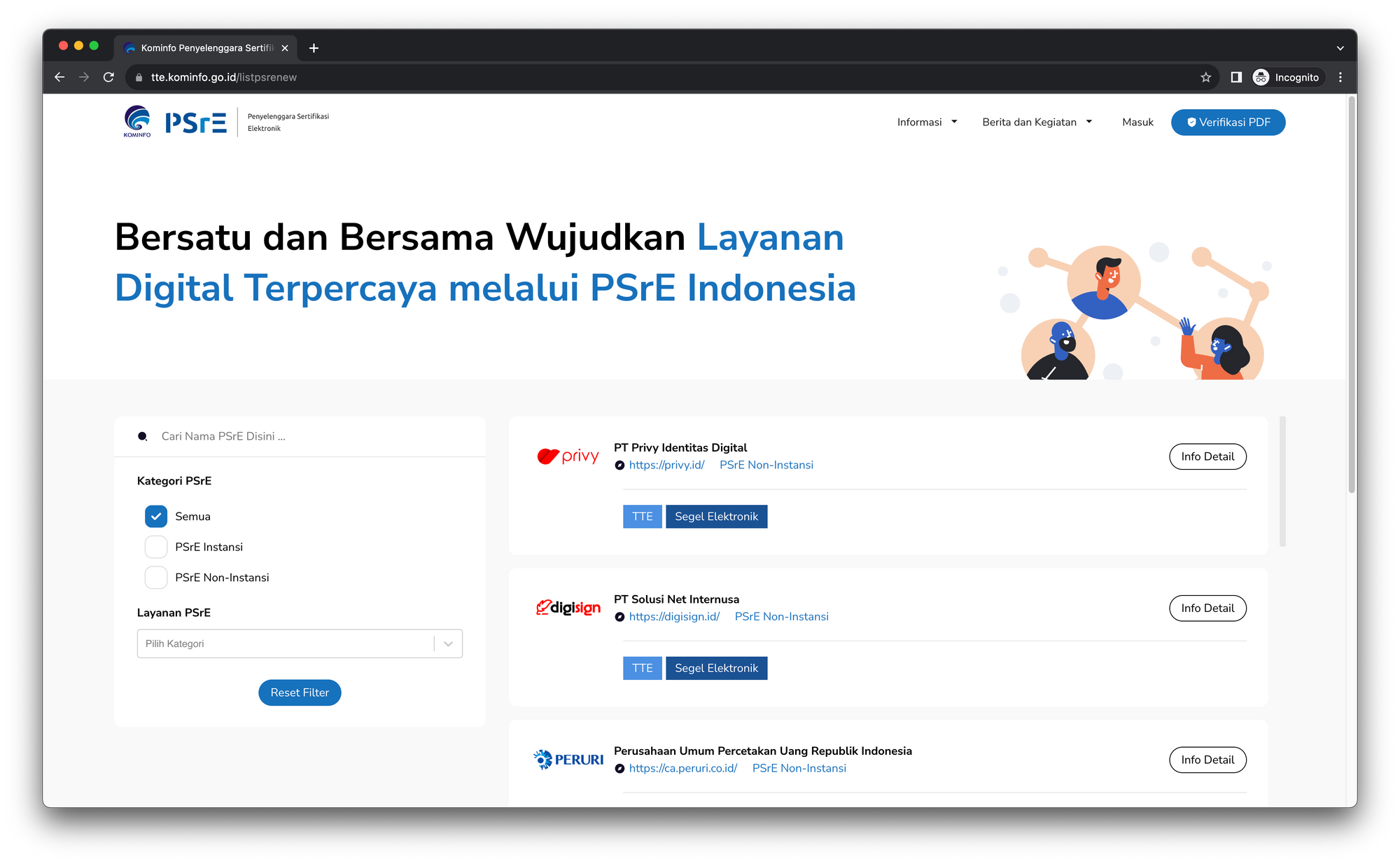
Task: Click the Verifikasi PDF button
Action: coord(1228,122)
